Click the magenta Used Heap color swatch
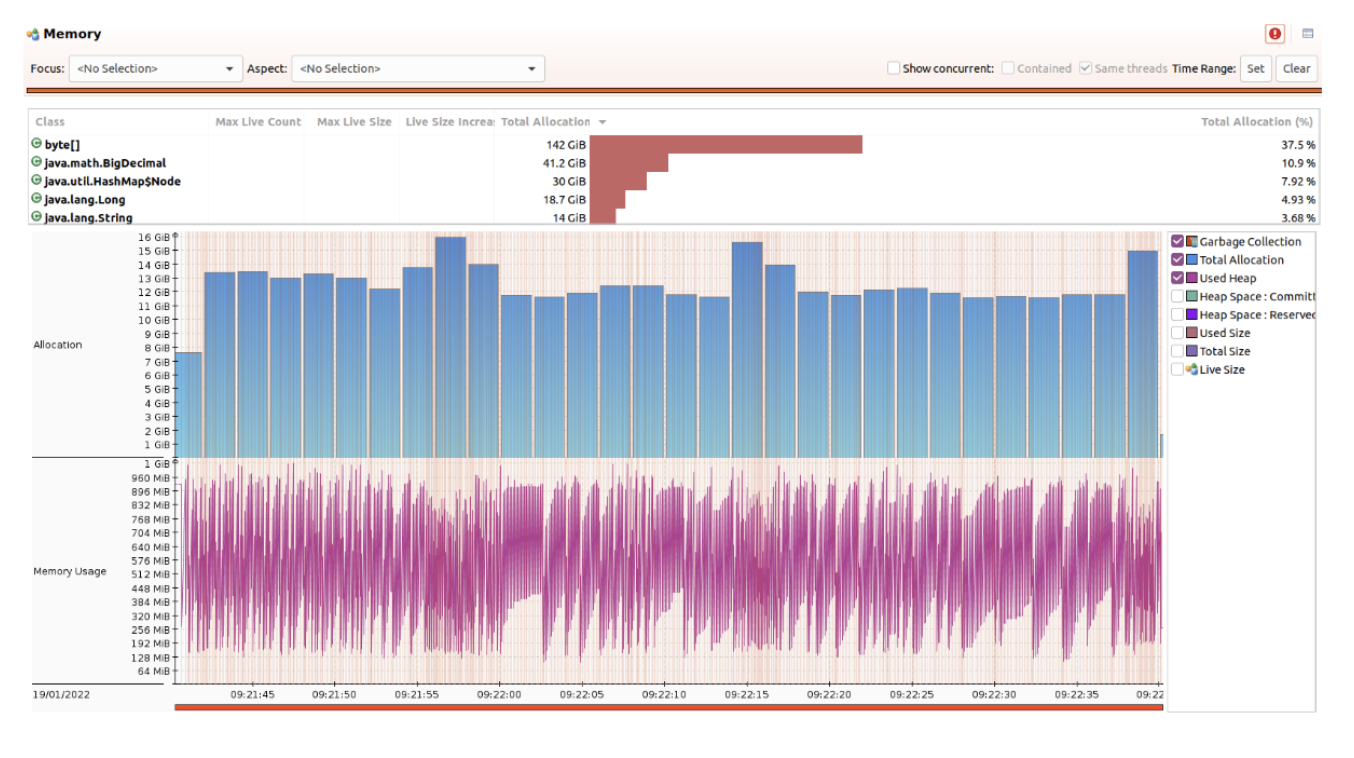Viewport: 1354px width, 758px height. tap(1191, 278)
